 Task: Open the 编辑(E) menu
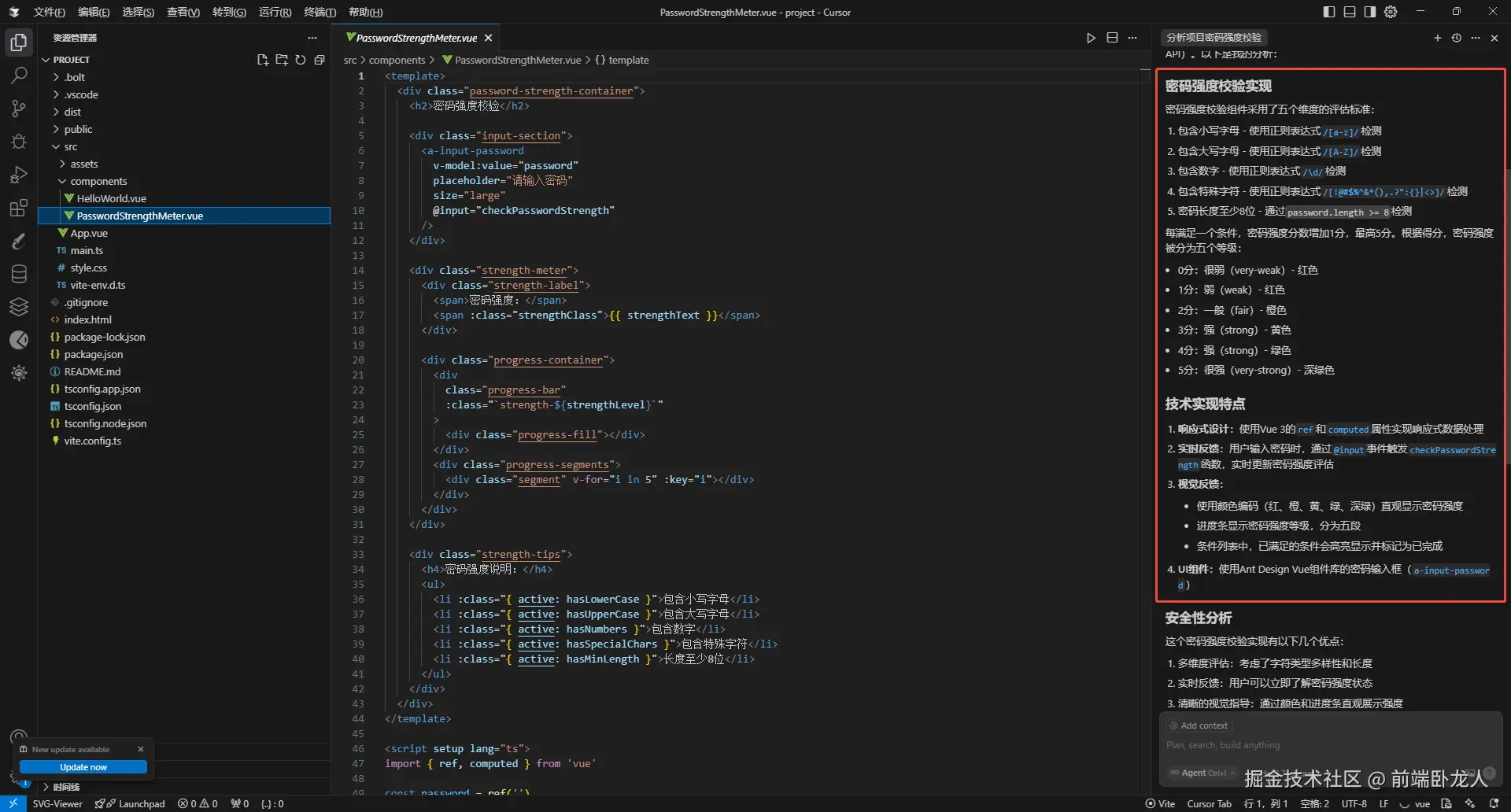click(94, 12)
